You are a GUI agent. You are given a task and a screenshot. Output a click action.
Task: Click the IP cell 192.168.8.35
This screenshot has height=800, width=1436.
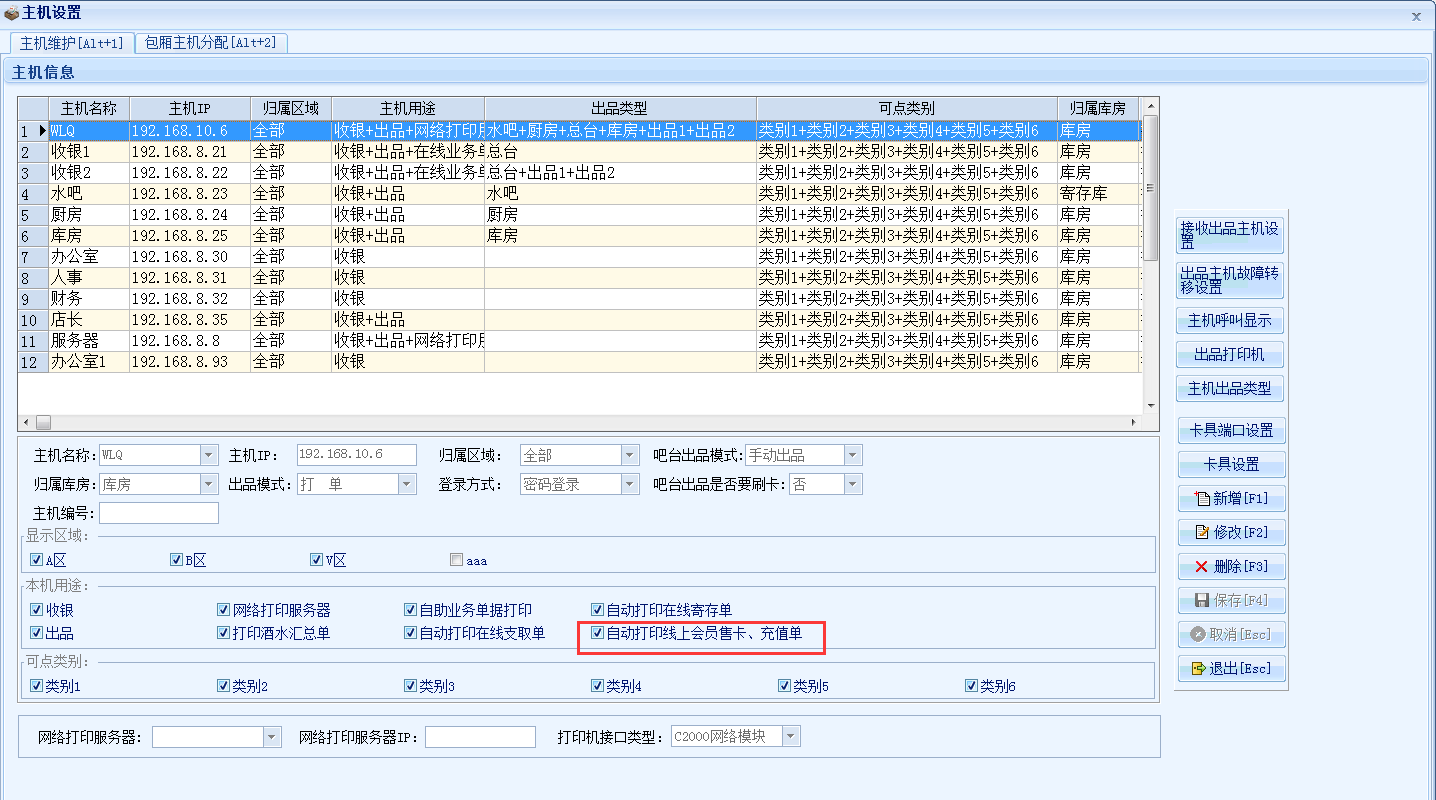point(190,319)
